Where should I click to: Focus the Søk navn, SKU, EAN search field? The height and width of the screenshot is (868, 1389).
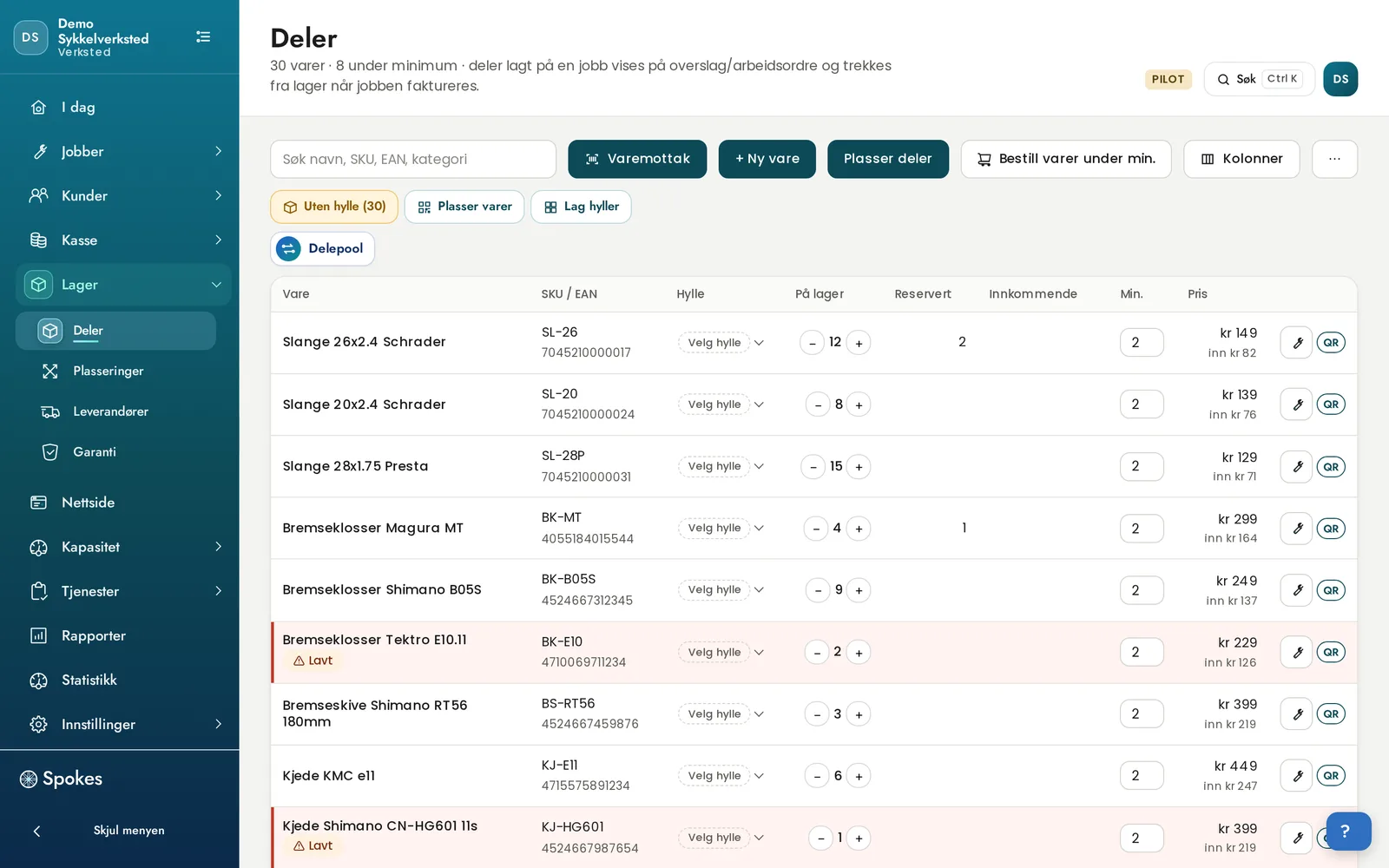(x=413, y=159)
